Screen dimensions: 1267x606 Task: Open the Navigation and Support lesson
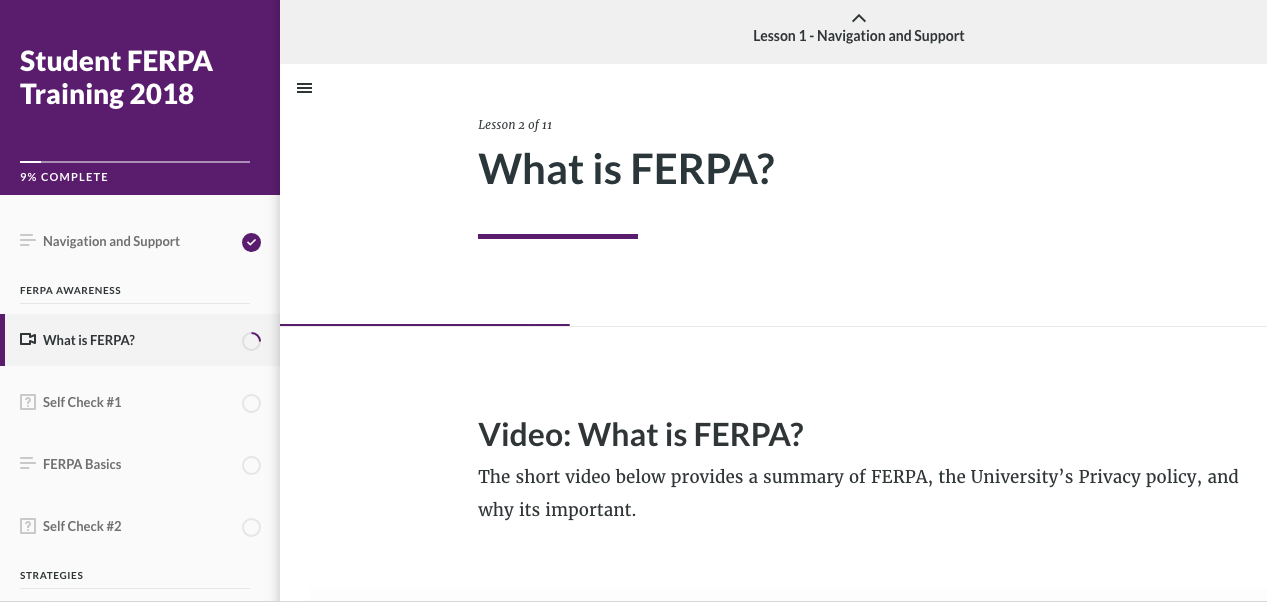pyautogui.click(x=140, y=241)
